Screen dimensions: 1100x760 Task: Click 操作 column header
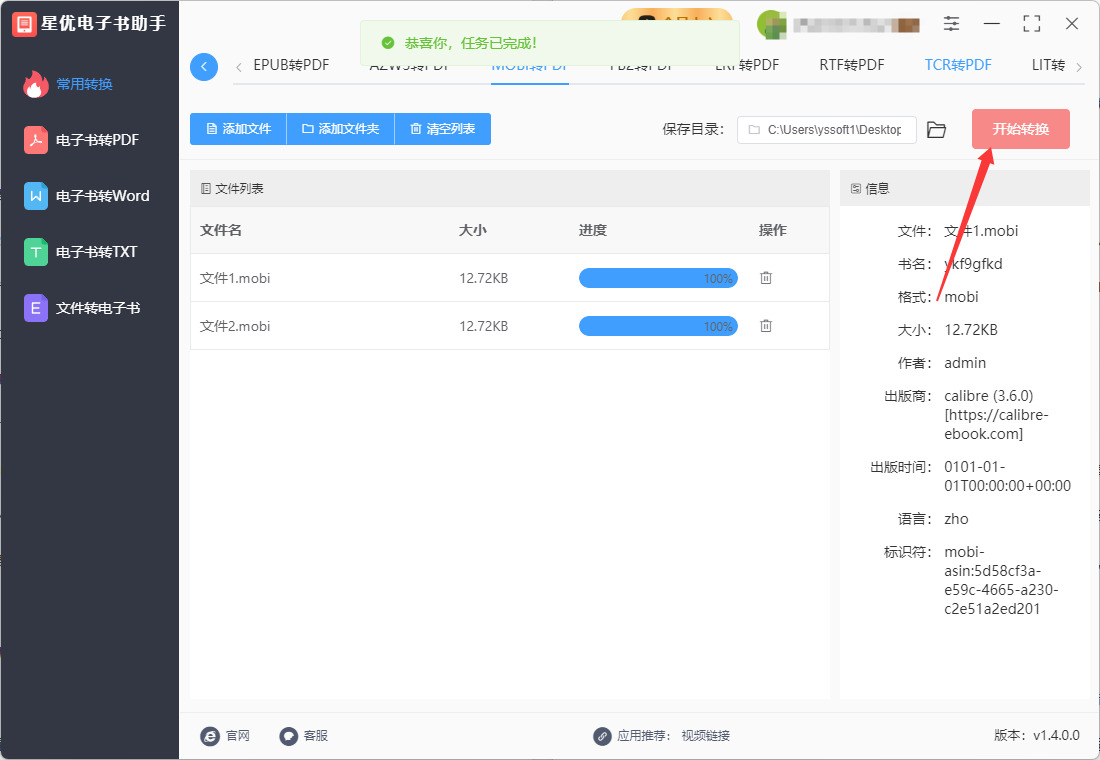click(x=772, y=230)
